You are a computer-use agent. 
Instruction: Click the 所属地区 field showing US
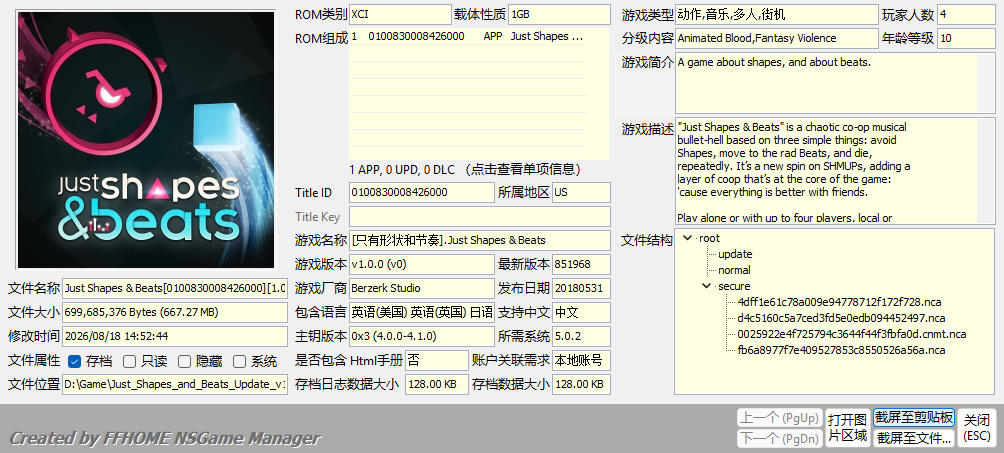[581, 192]
